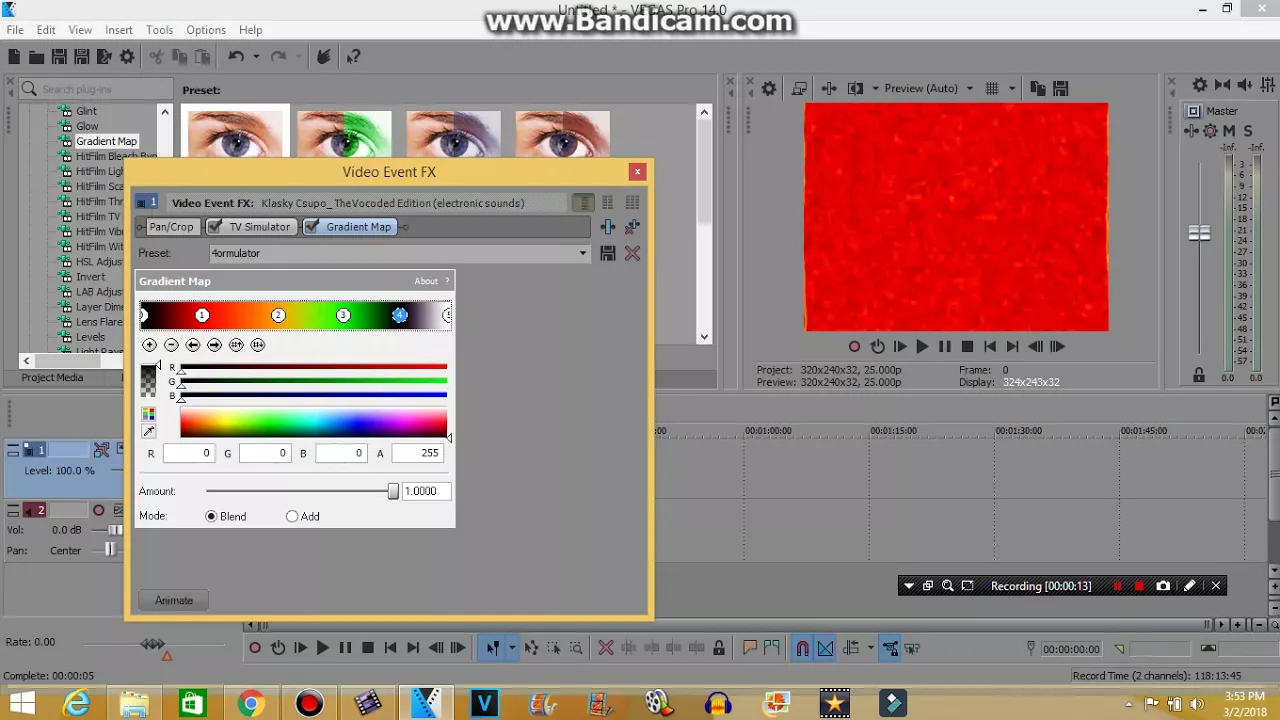Open the Plug-In Chain icon in Video Event FX

click(x=608, y=227)
